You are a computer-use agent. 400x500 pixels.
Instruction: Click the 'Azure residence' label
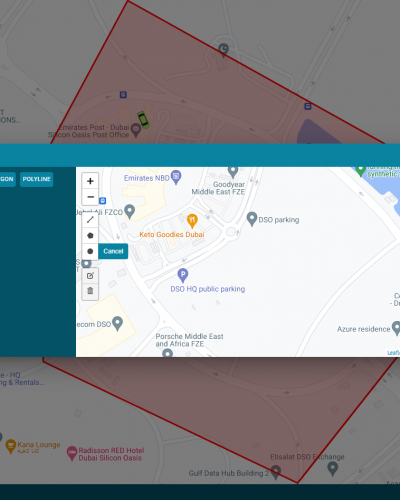click(363, 329)
